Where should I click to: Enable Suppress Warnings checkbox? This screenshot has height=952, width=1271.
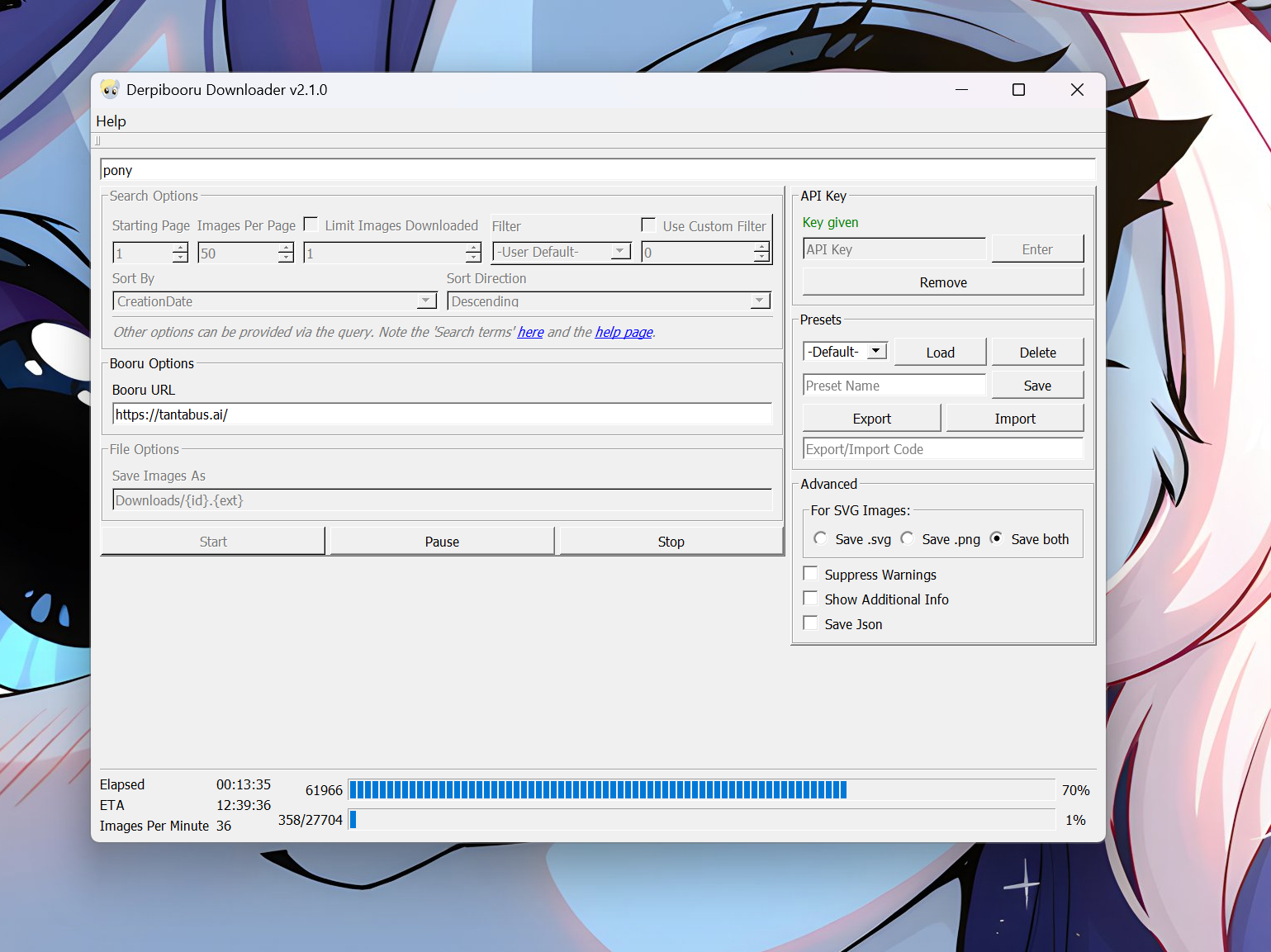[811, 574]
